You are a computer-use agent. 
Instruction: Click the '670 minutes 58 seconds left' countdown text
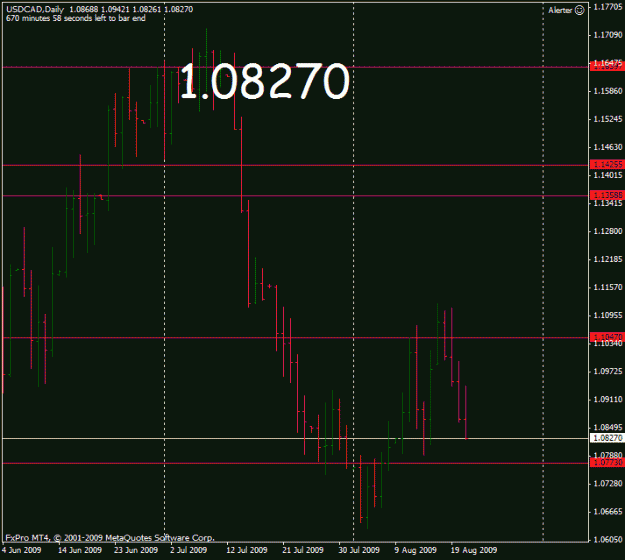coord(76,18)
